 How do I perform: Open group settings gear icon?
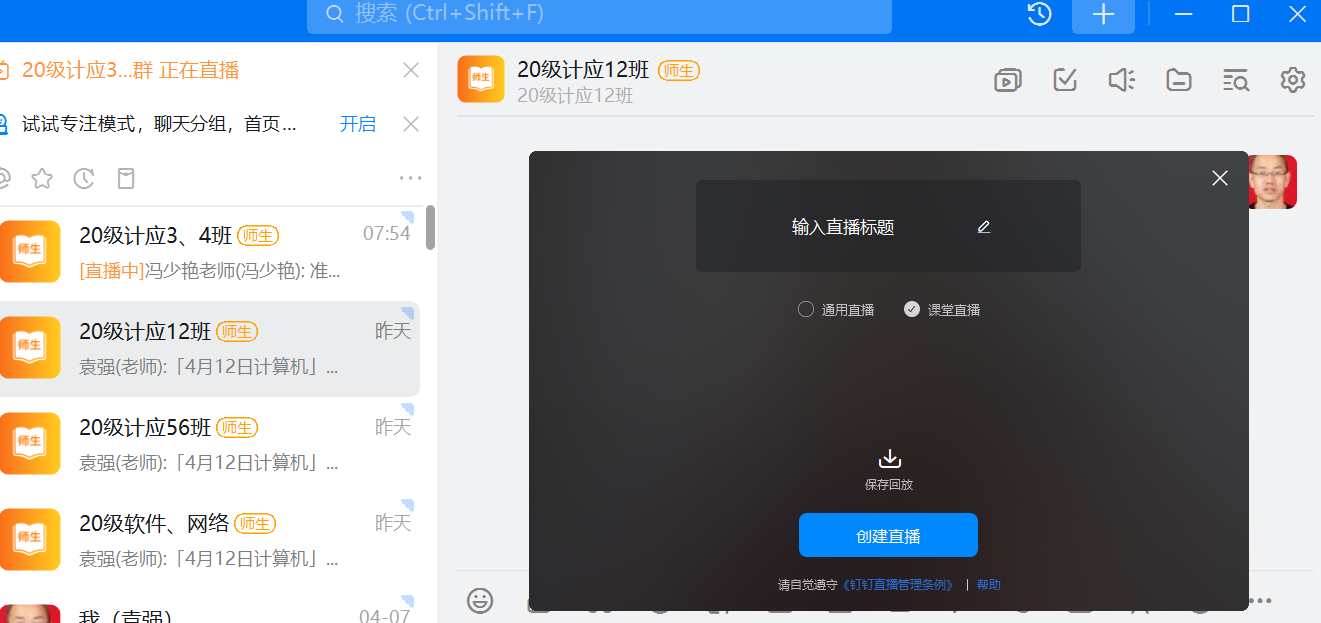pyautogui.click(x=1293, y=80)
